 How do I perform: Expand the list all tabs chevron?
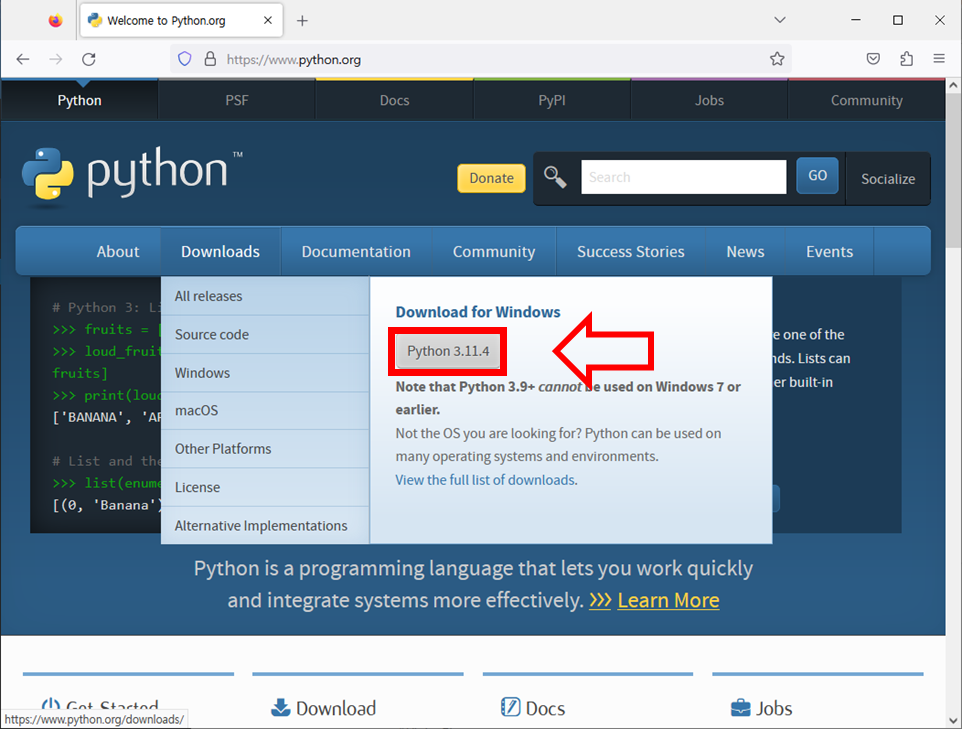pyautogui.click(x=780, y=20)
